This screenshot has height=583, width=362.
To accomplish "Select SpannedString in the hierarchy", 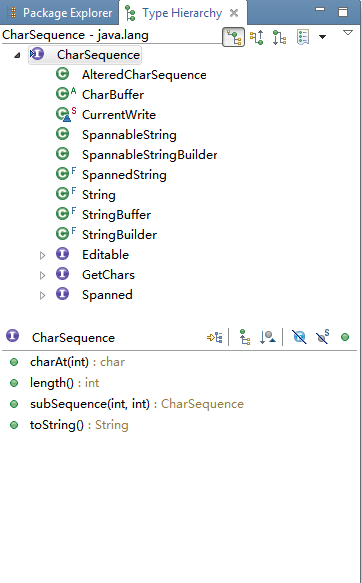I will tap(124, 175).
